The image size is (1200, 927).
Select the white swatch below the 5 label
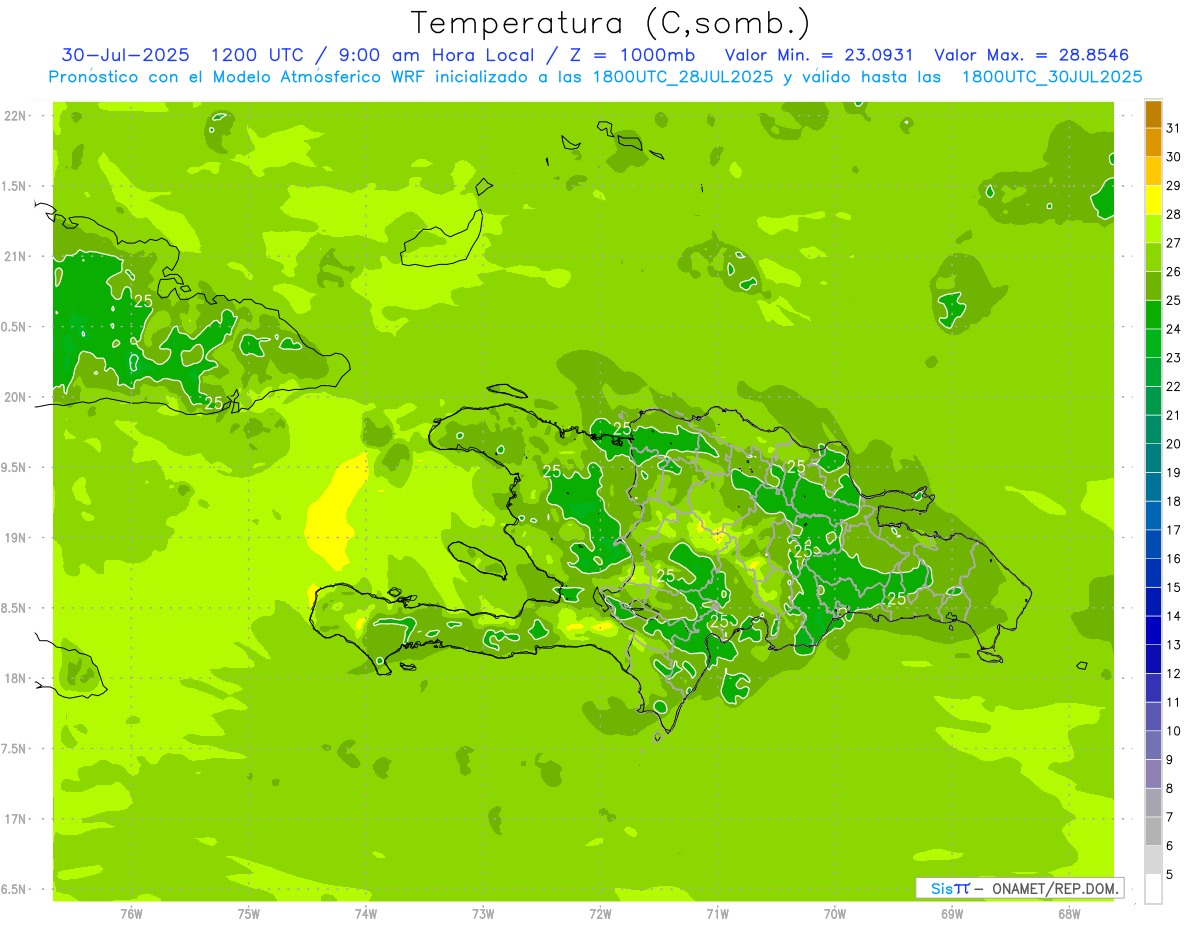tap(1153, 889)
